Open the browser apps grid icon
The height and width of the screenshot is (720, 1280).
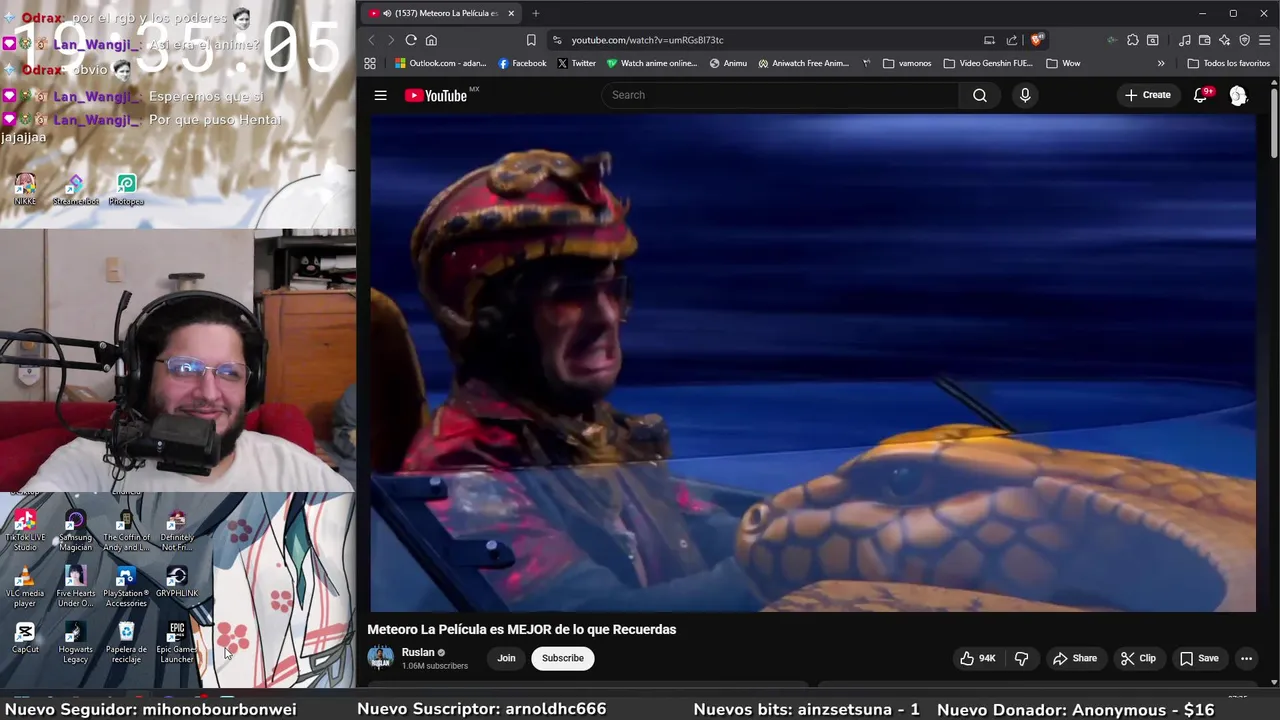(370, 63)
